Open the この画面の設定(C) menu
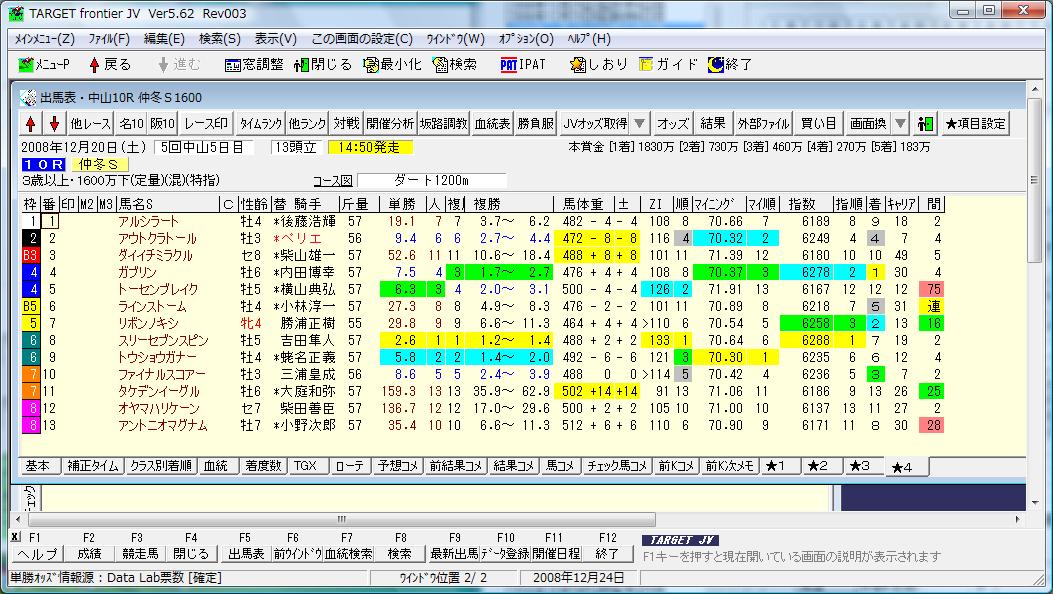Image resolution: width=1053 pixels, height=594 pixels. tap(362, 39)
